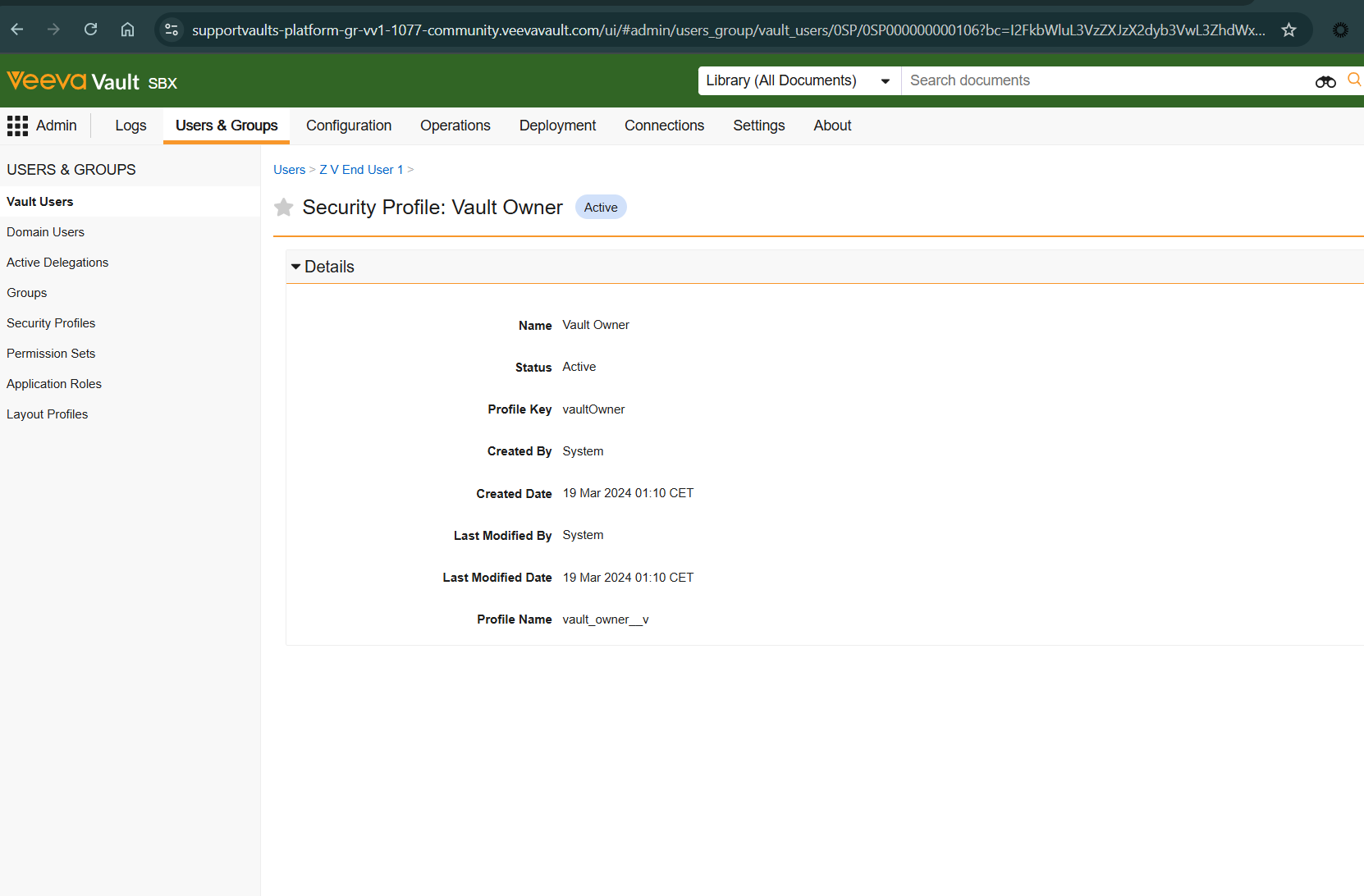Open the Deployment tab
This screenshot has width=1364, height=896.
(x=557, y=126)
